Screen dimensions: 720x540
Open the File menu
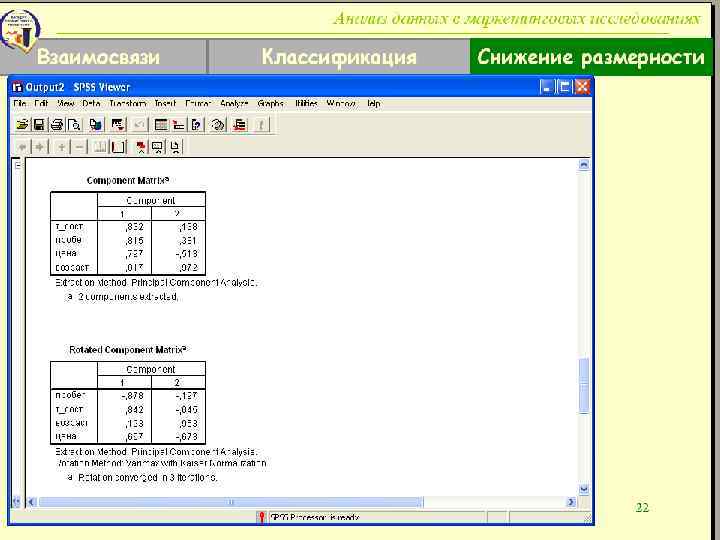(20, 104)
